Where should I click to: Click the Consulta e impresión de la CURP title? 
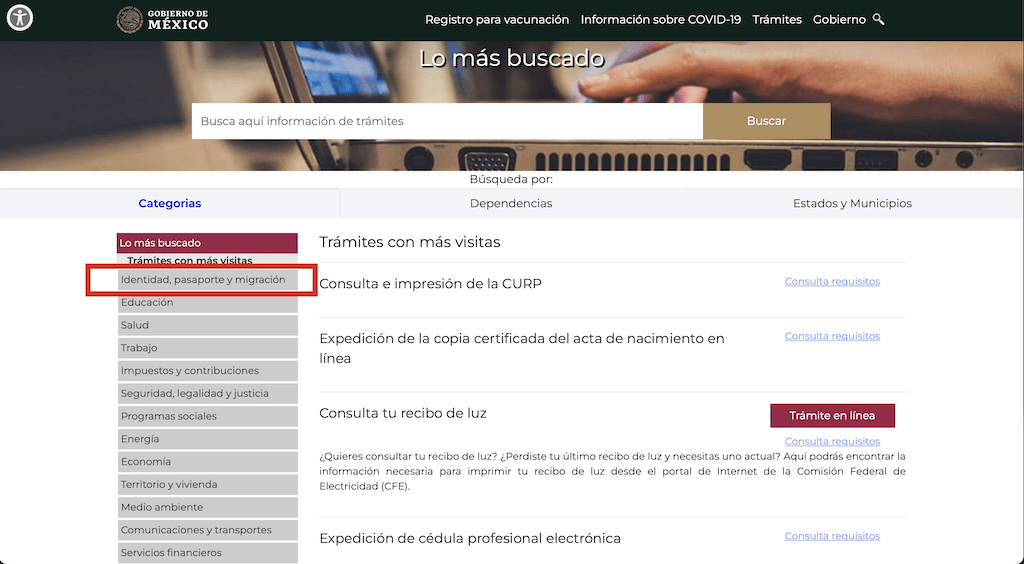(430, 284)
